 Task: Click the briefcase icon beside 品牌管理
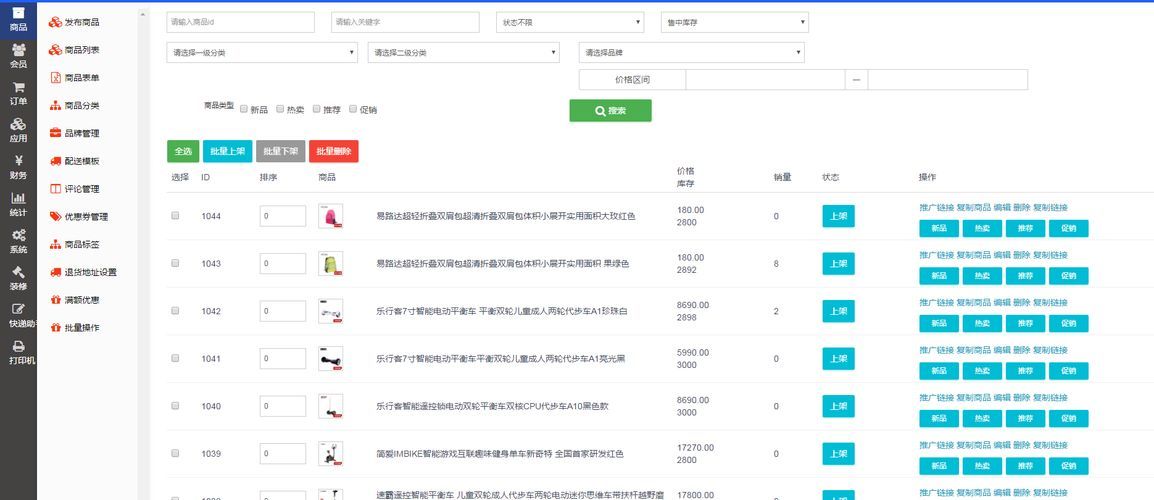coord(55,133)
